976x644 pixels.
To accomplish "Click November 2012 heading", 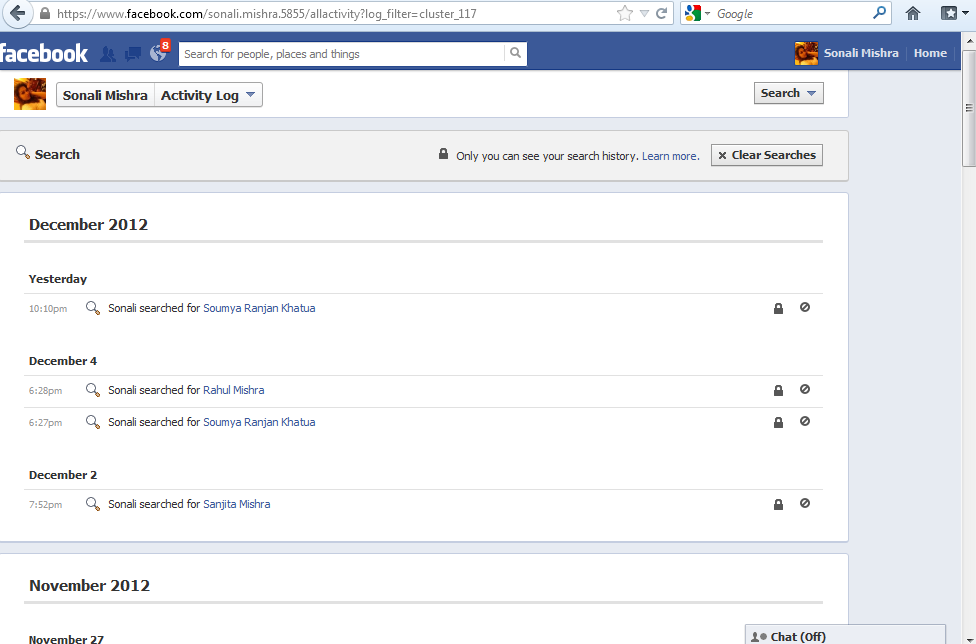I will pos(90,586).
